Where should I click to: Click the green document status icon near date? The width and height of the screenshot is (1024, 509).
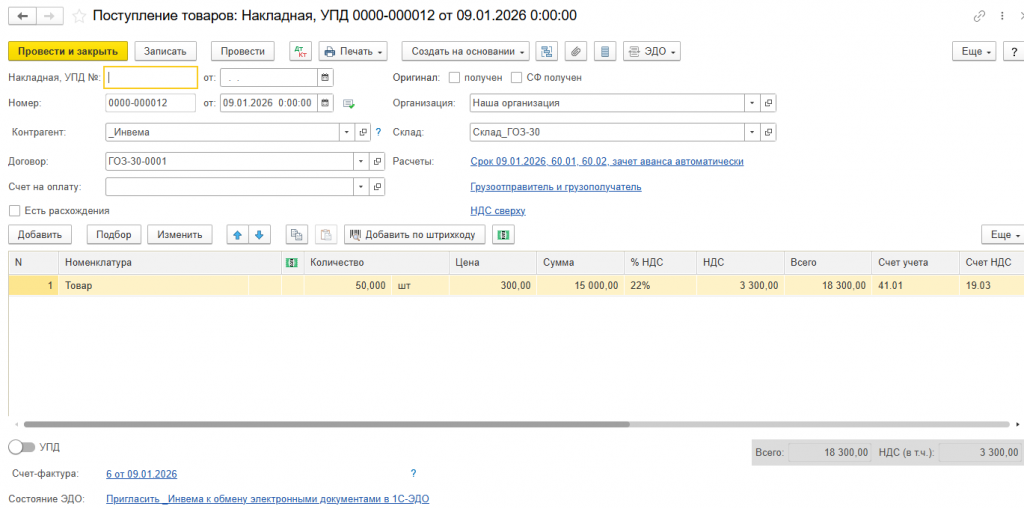point(349,103)
